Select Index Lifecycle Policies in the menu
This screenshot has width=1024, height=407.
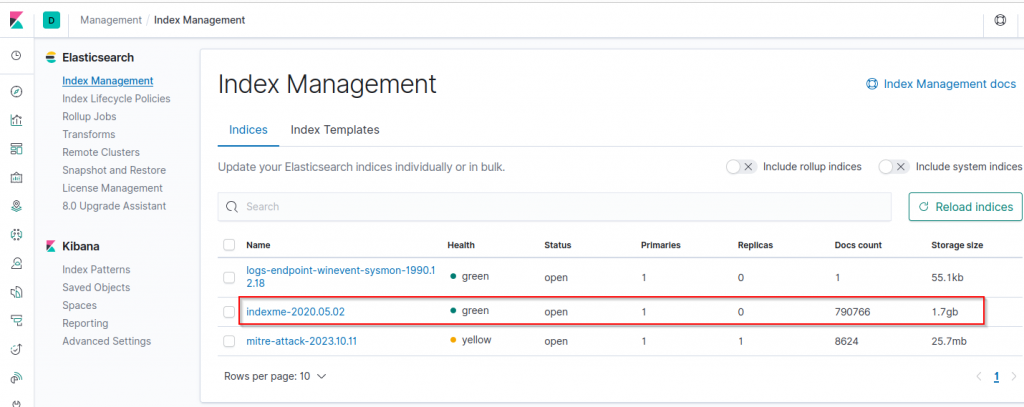[x=116, y=99]
